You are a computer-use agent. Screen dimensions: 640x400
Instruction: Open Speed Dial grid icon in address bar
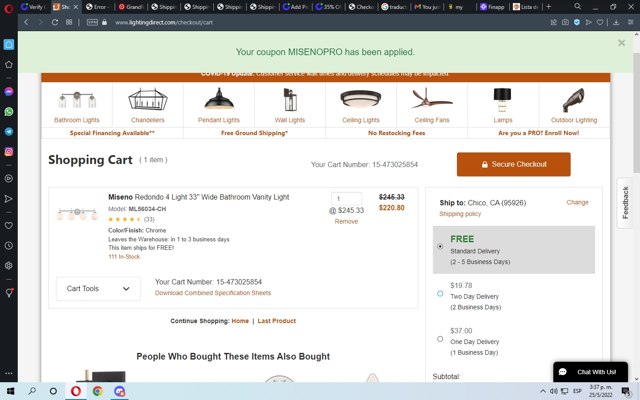69,22
